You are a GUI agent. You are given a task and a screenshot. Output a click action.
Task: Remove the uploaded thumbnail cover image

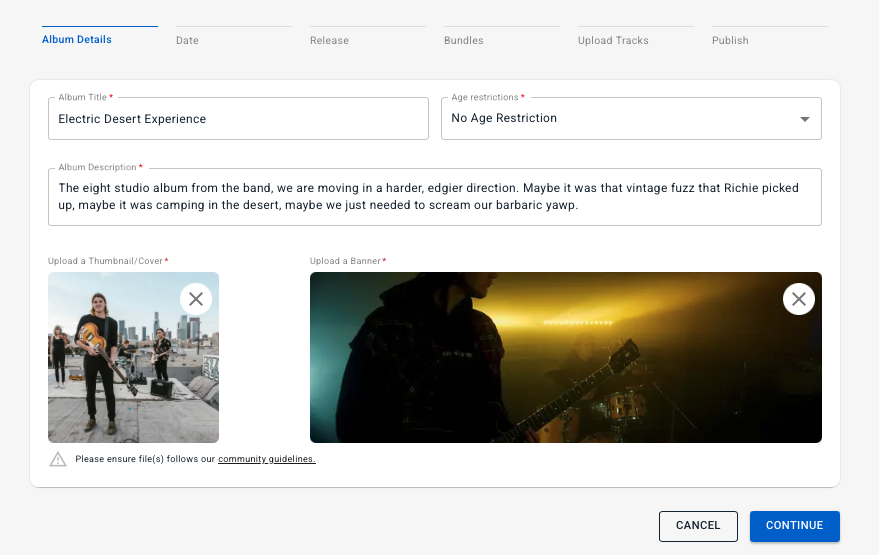(x=196, y=299)
